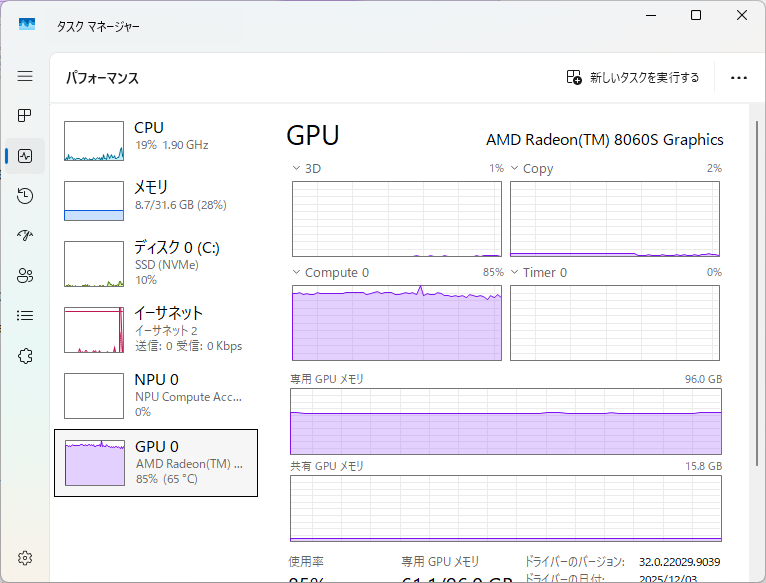Open the Details list page icon
766x583 pixels.
point(25,316)
